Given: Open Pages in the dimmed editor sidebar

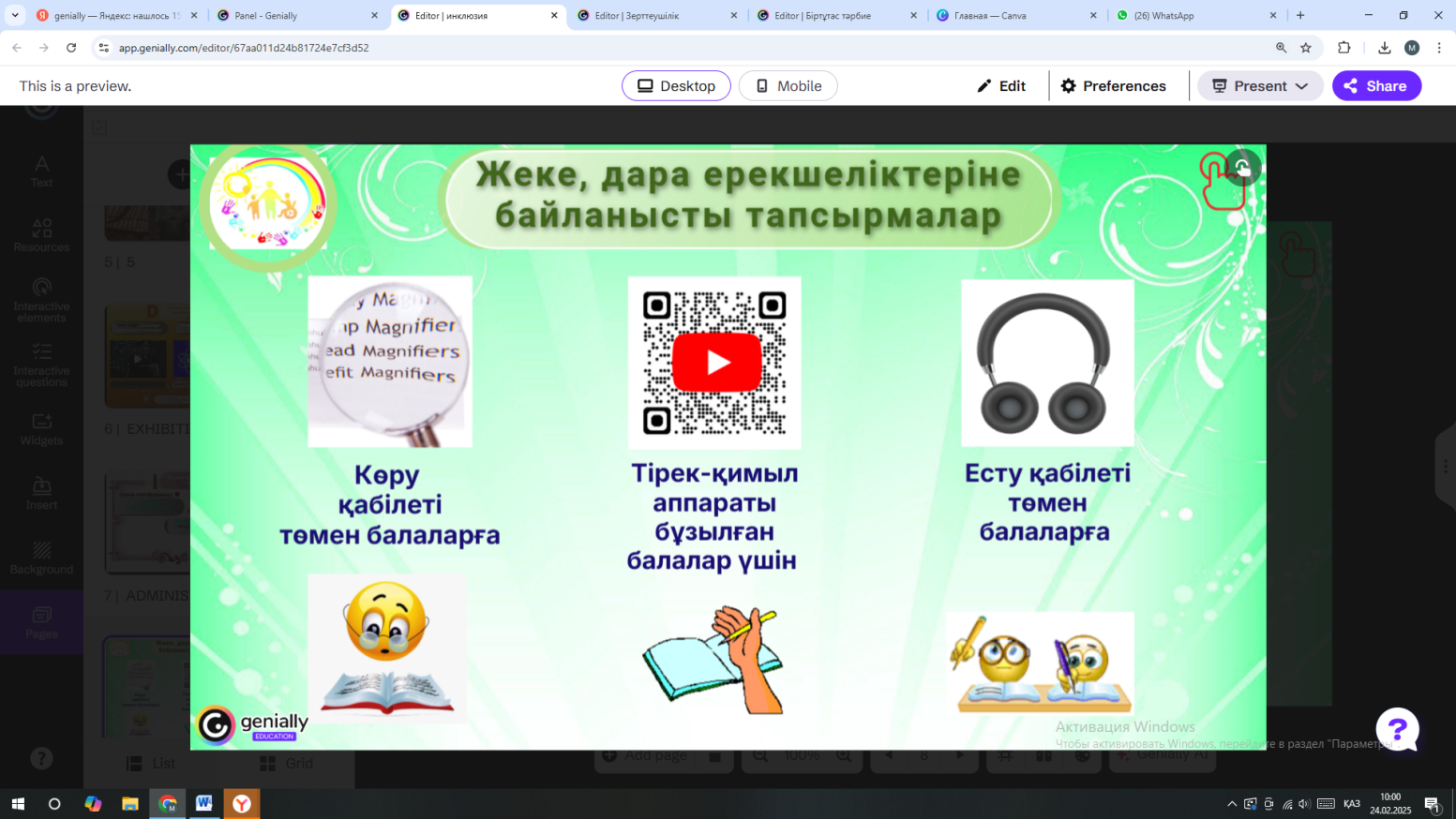Looking at the screenshot, I should tap(41, 623).
